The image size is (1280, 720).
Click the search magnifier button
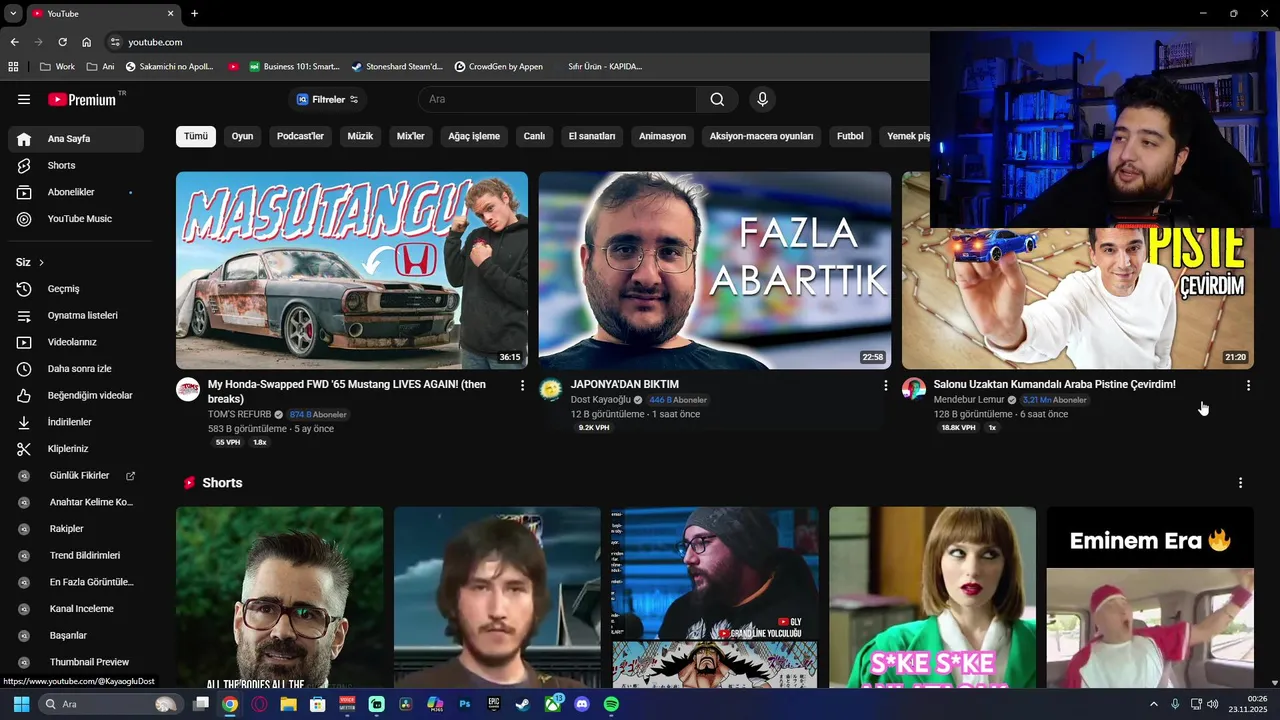tap(717, 99)
